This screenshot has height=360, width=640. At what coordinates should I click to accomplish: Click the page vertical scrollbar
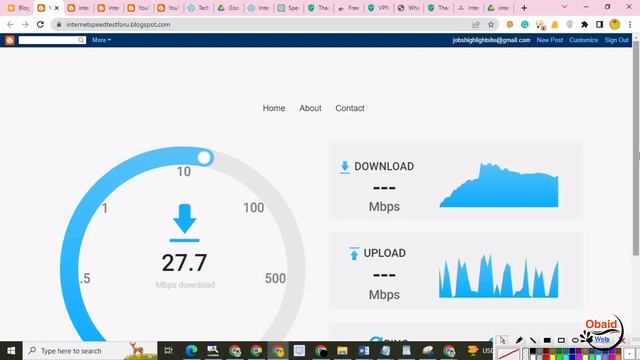point(636,149)
